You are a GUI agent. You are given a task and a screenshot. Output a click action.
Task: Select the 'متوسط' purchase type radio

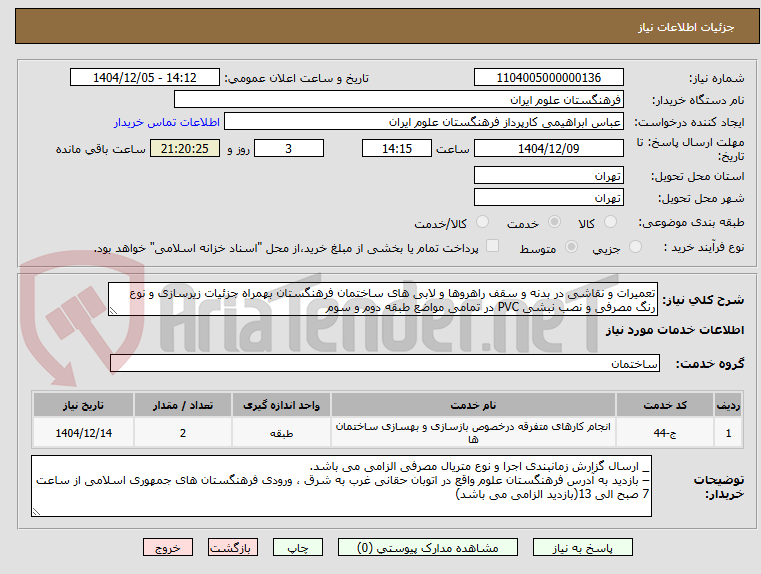[572, 247]
